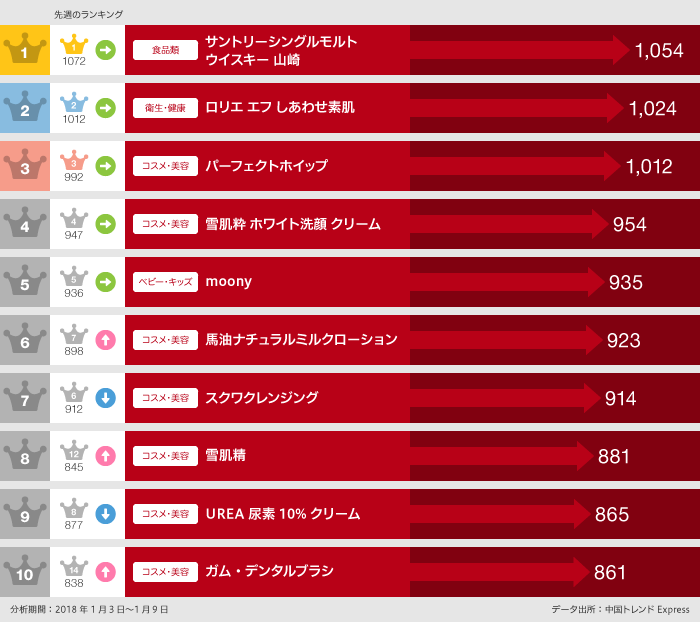Click the score value 861
This screenshot has height=622, width=700.
coord(610,573)
